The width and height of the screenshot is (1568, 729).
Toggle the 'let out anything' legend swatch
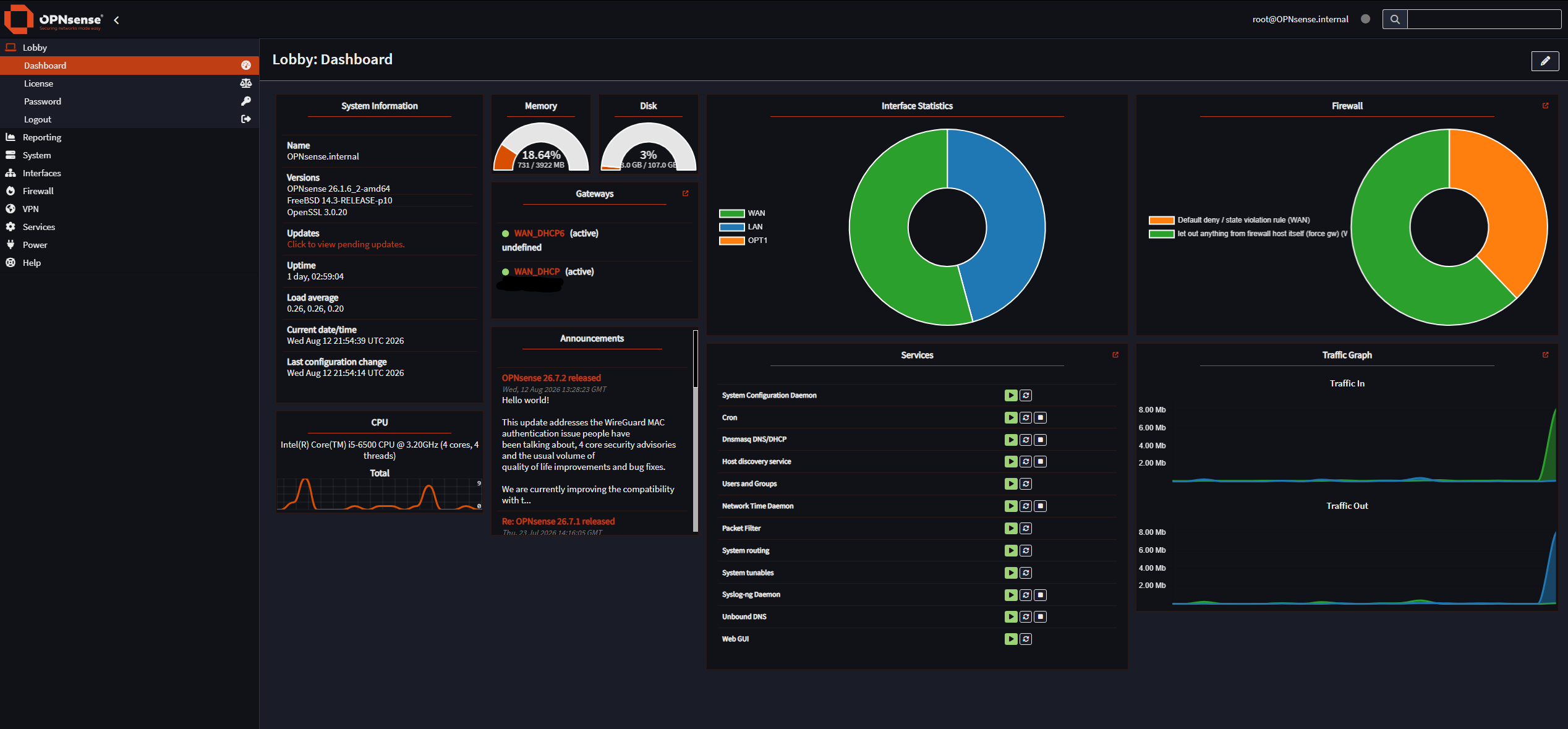click(x=1161, y=234)
